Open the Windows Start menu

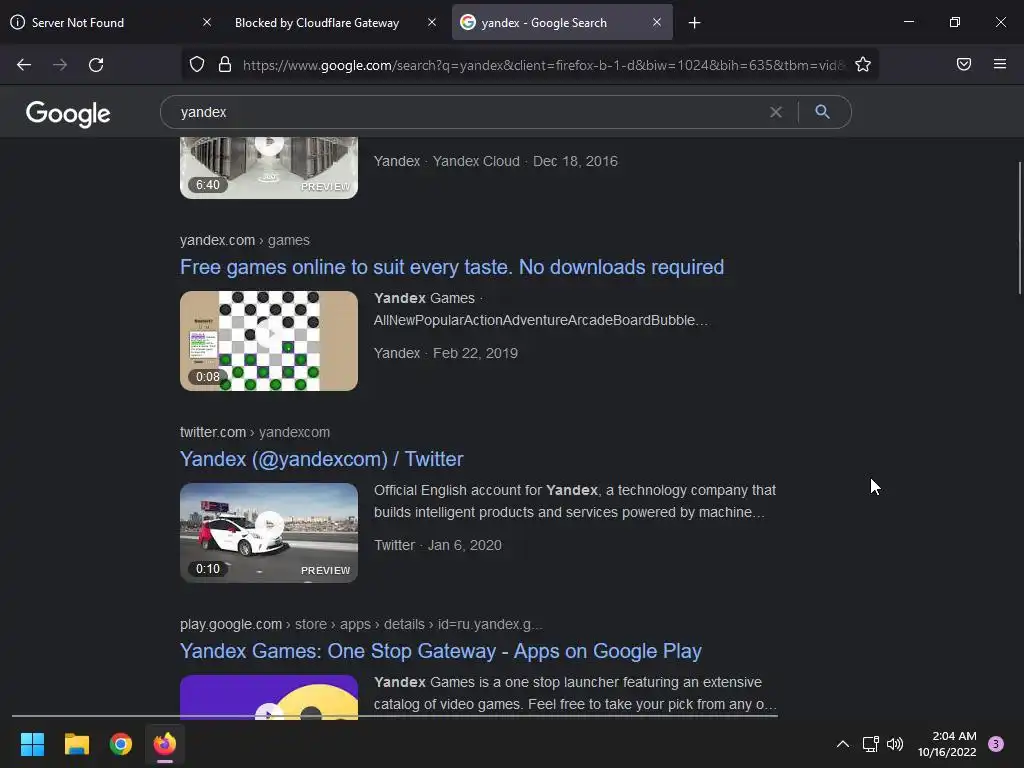point(32,744)
